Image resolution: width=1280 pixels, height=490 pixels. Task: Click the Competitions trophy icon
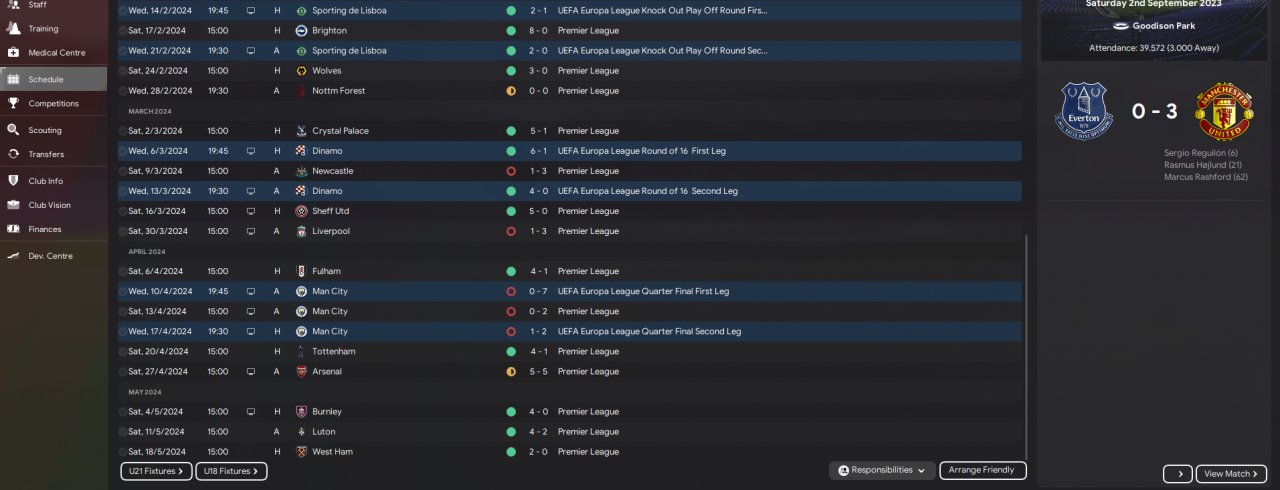(13, 103)
